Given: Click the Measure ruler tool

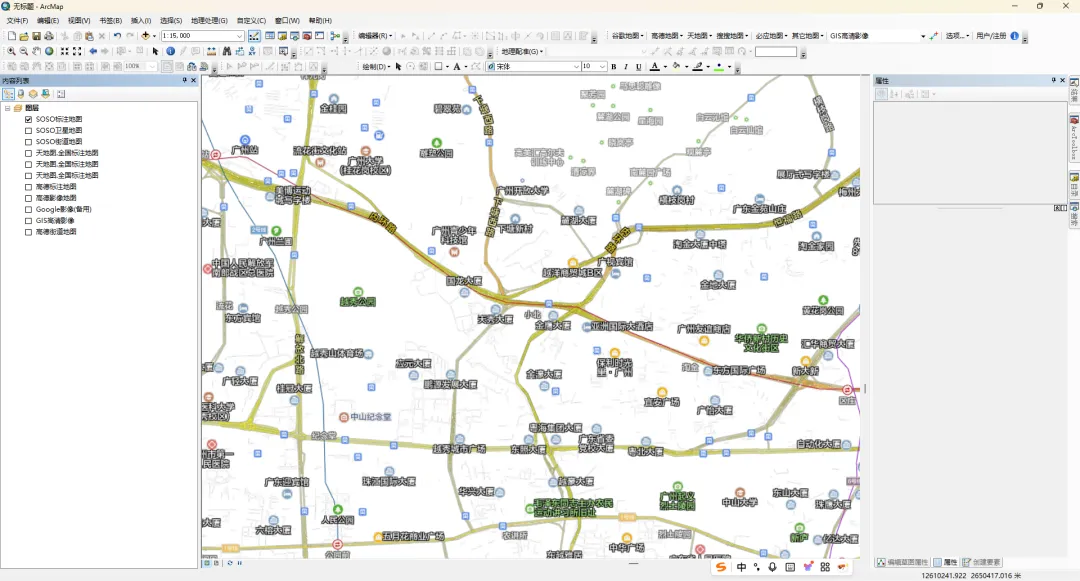Looking at the screenshot, I should [x=211, y=51].
